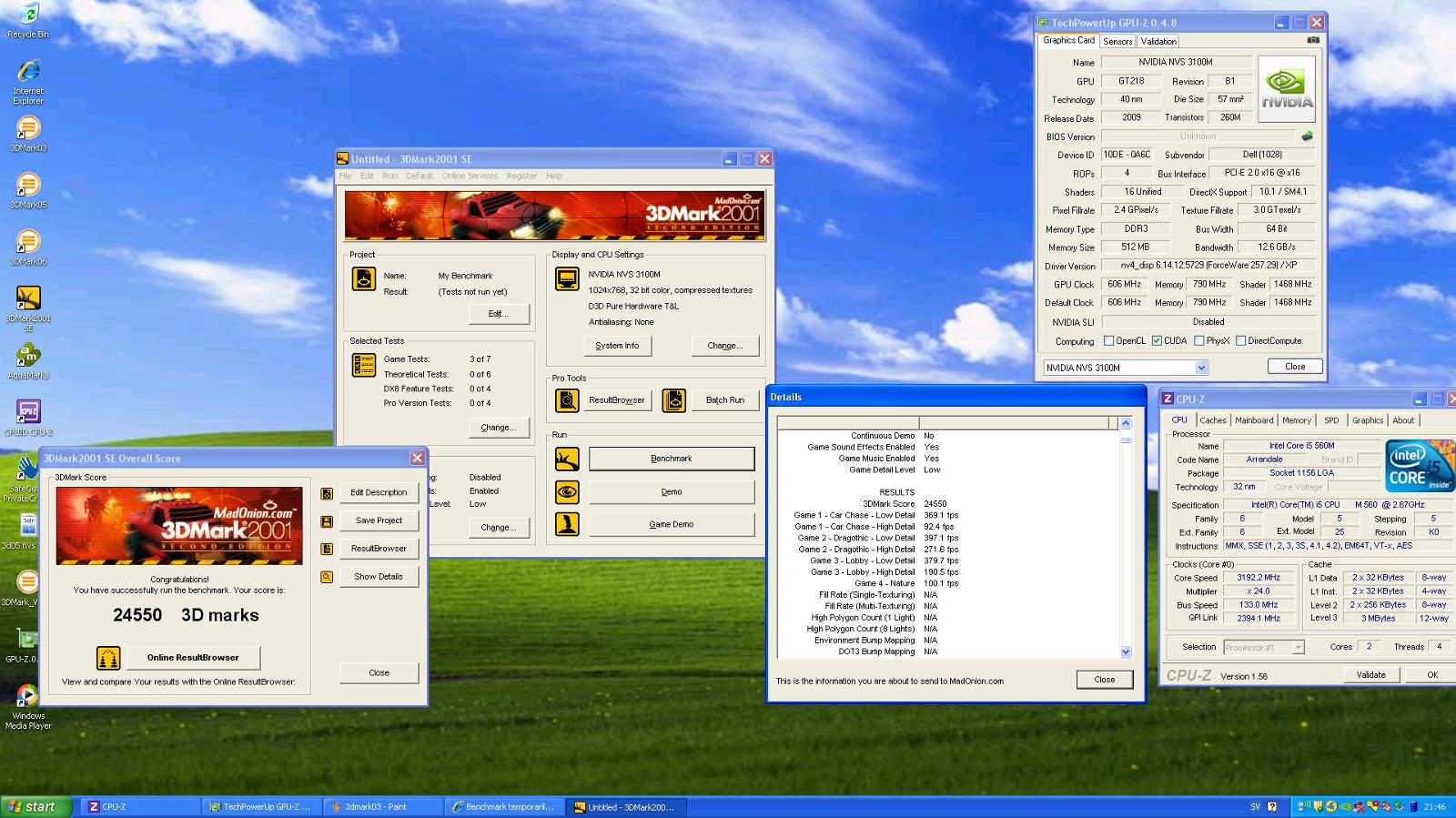
Task: Click the Validate button in CPU-Z
Action: (1371, 675)
